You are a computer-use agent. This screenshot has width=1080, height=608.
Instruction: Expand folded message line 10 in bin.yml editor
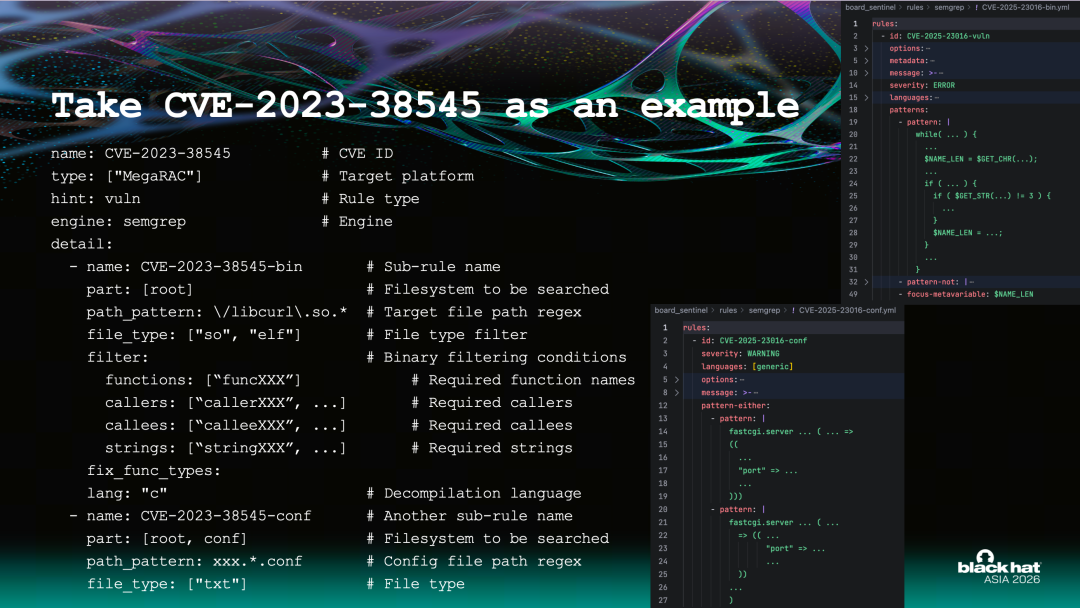[866, 73]
